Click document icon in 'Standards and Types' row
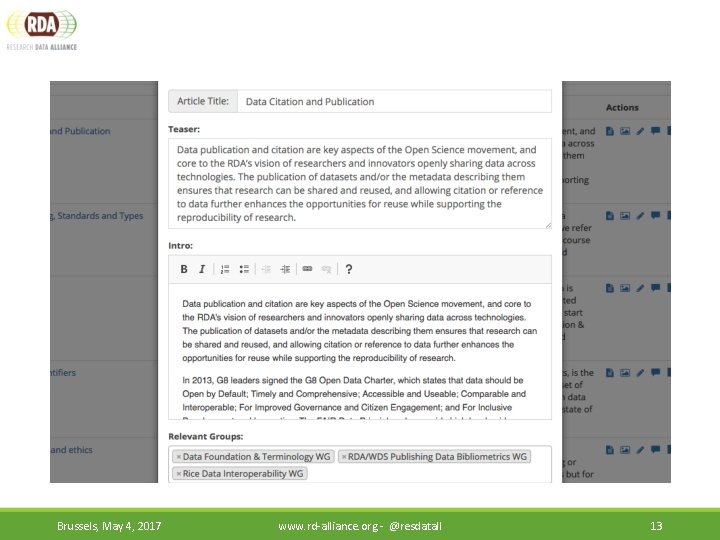This screenshot has height=540, width=720. click(610, 215)
